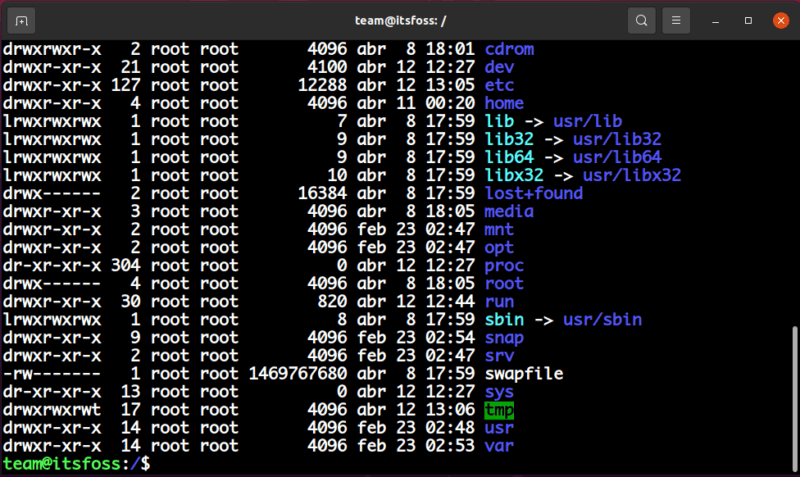Open the hamburger menu
This screenshot has width=800, height=477.
click(677, 20)
